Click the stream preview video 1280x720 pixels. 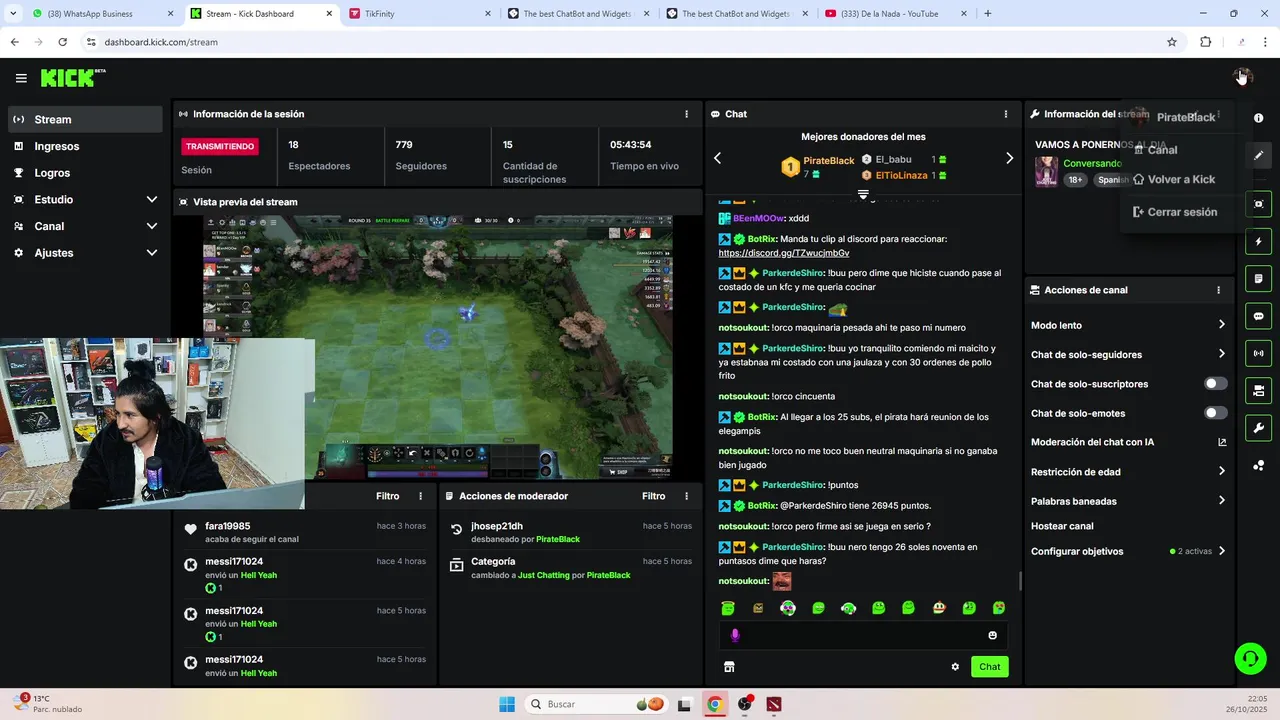[x=438, y=347]
